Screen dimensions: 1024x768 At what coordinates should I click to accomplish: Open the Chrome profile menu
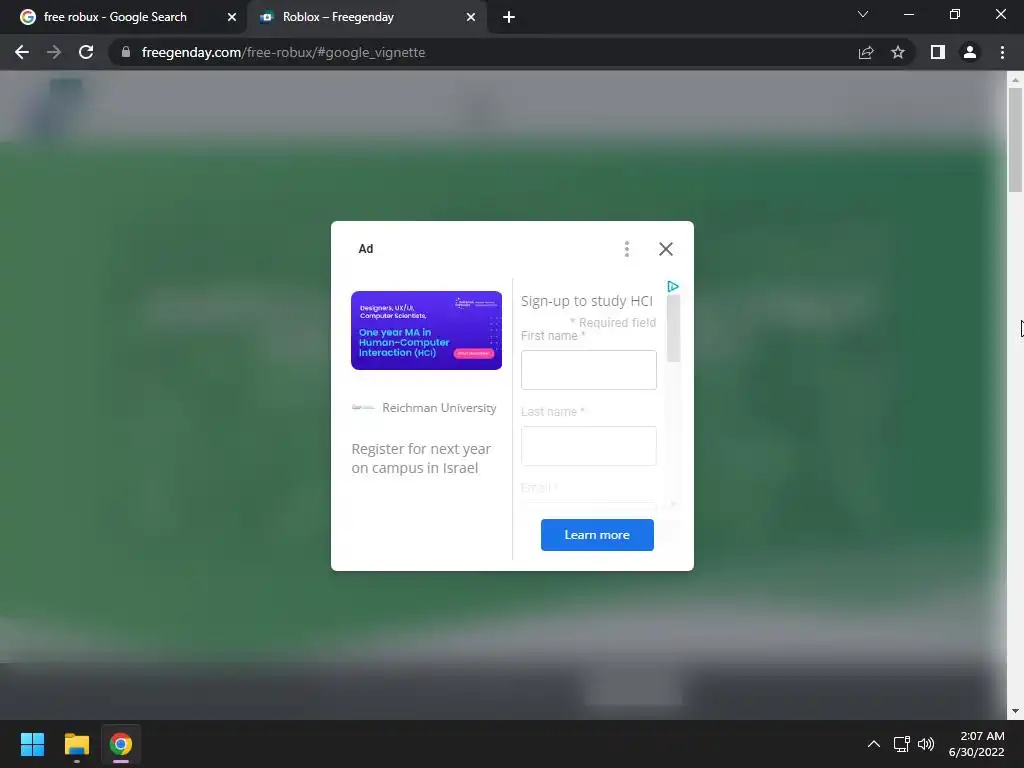coord(970,52)
